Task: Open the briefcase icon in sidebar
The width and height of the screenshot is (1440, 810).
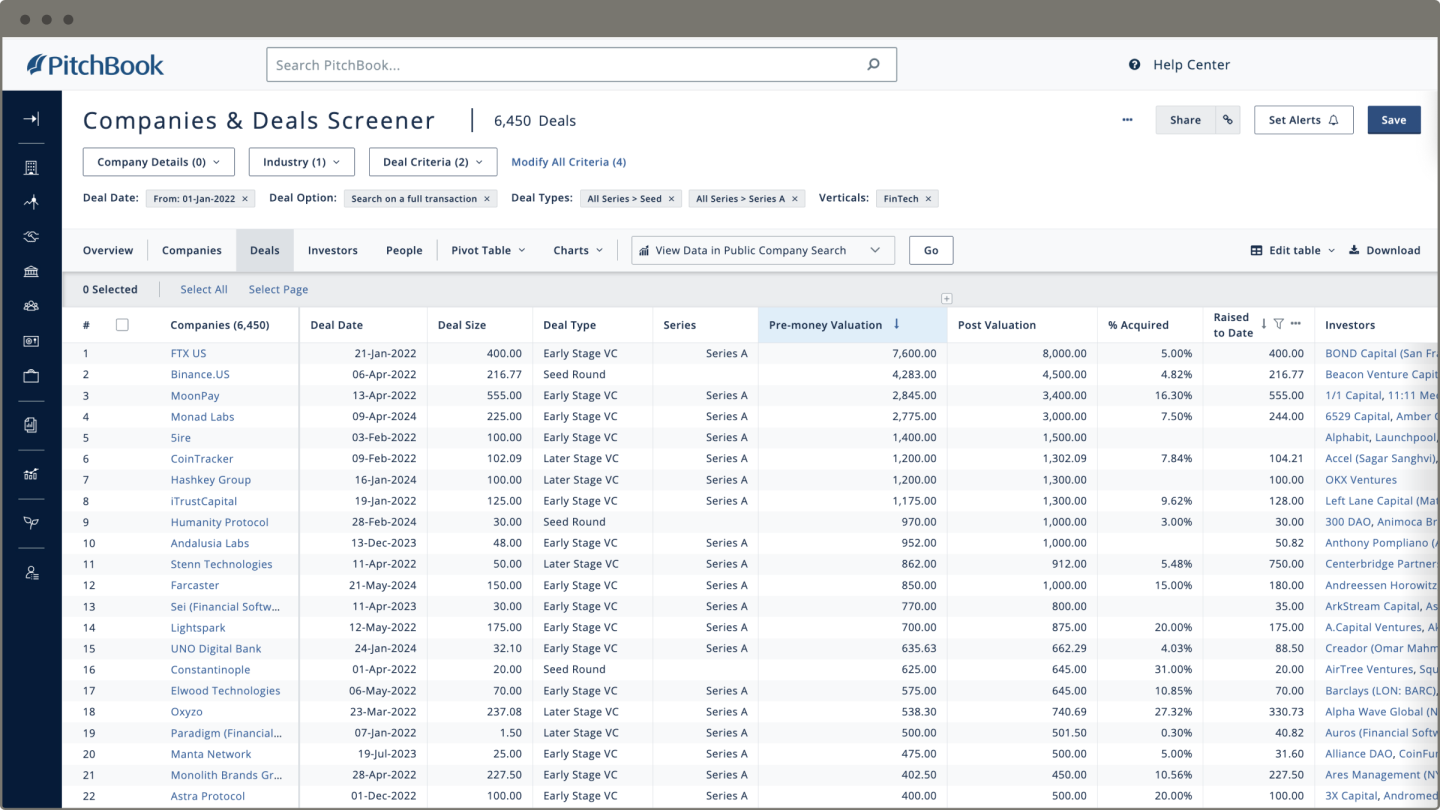Action: [31, 377]
